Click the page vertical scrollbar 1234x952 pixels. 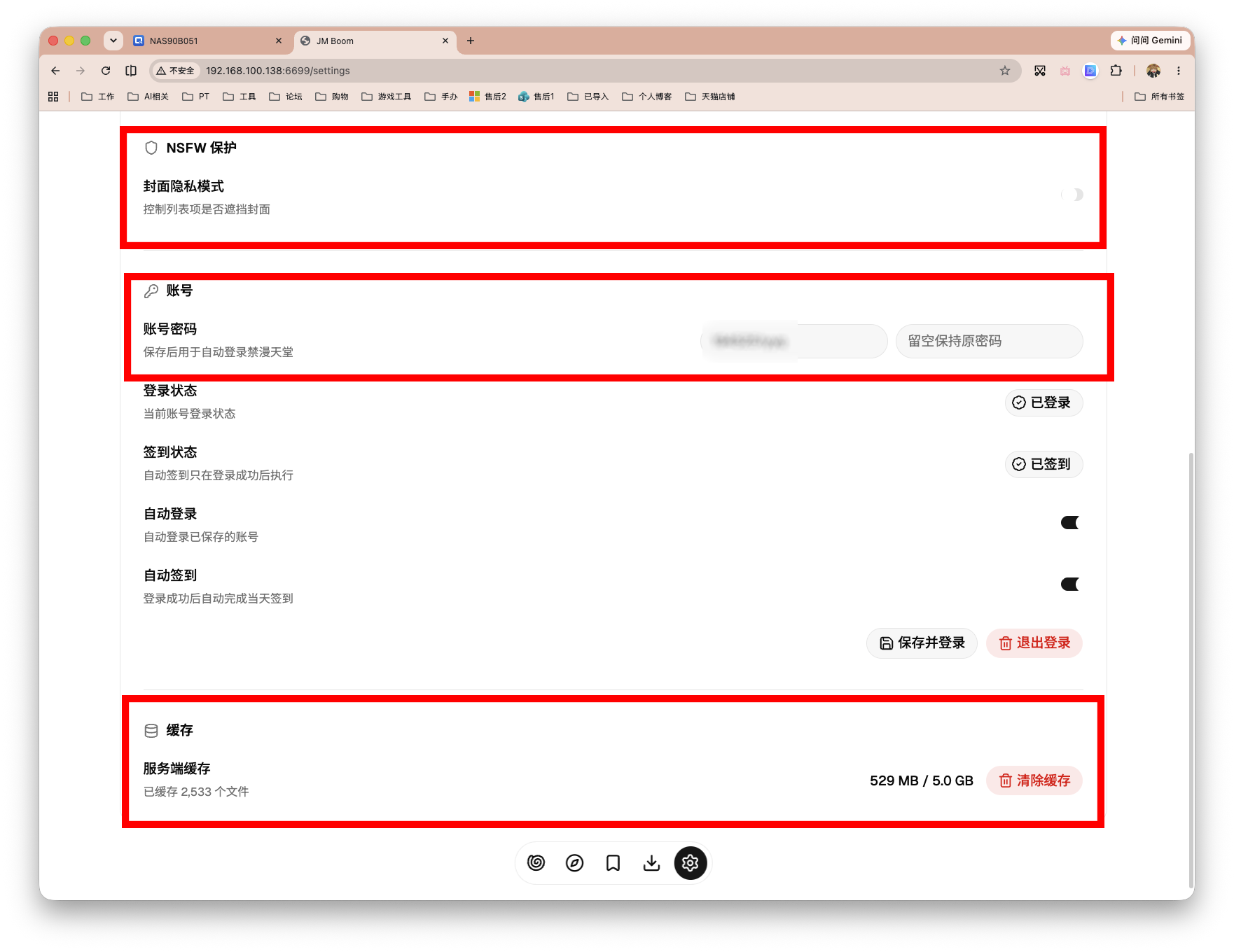click(1191, 670)
